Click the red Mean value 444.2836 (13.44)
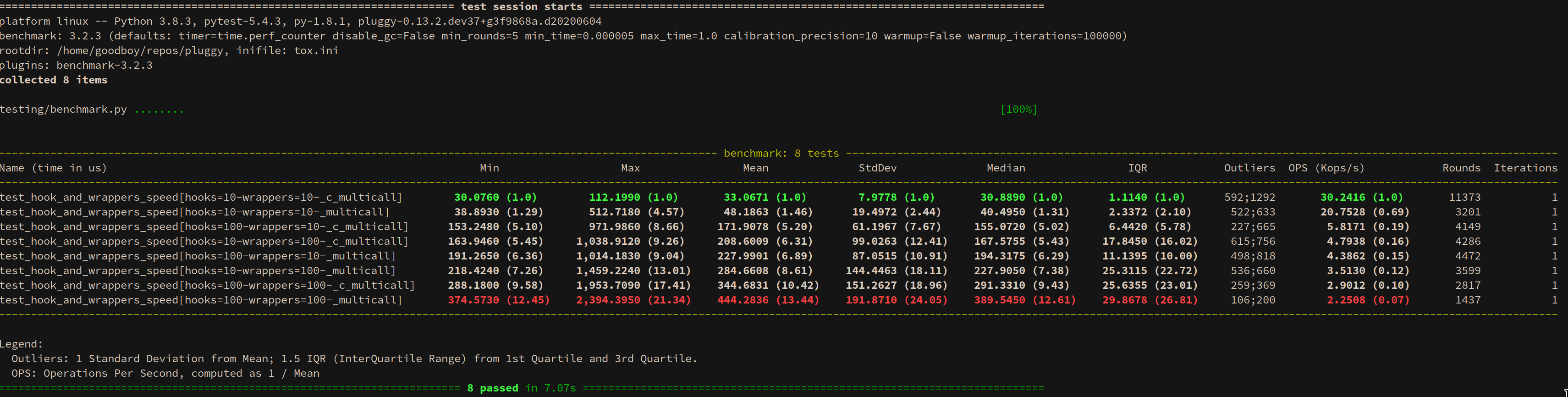This screenshot has width=1568, height=397. tap(768, 300)
